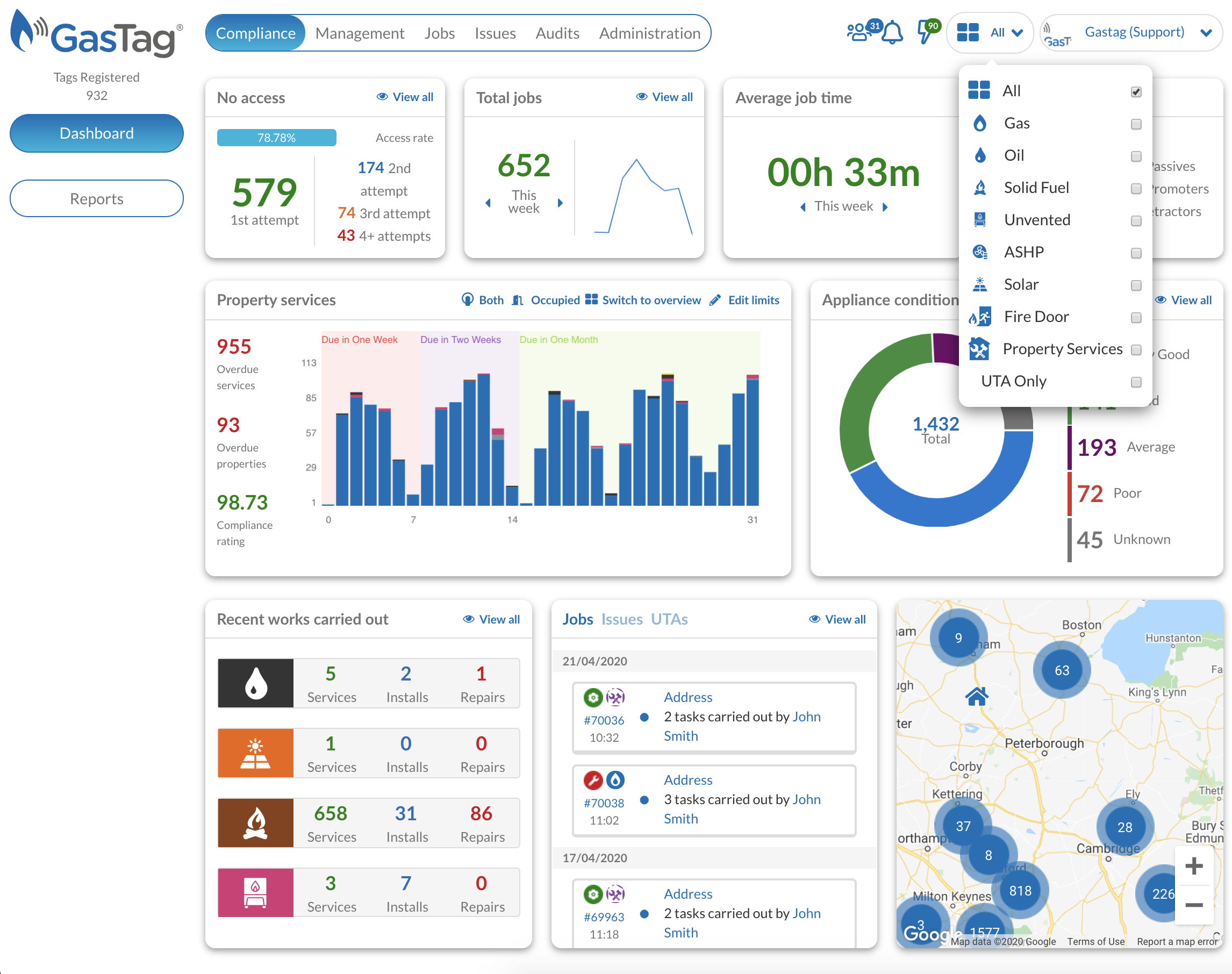Click the home marker icon on the map
1232x974 pixels.
[977, 696]
